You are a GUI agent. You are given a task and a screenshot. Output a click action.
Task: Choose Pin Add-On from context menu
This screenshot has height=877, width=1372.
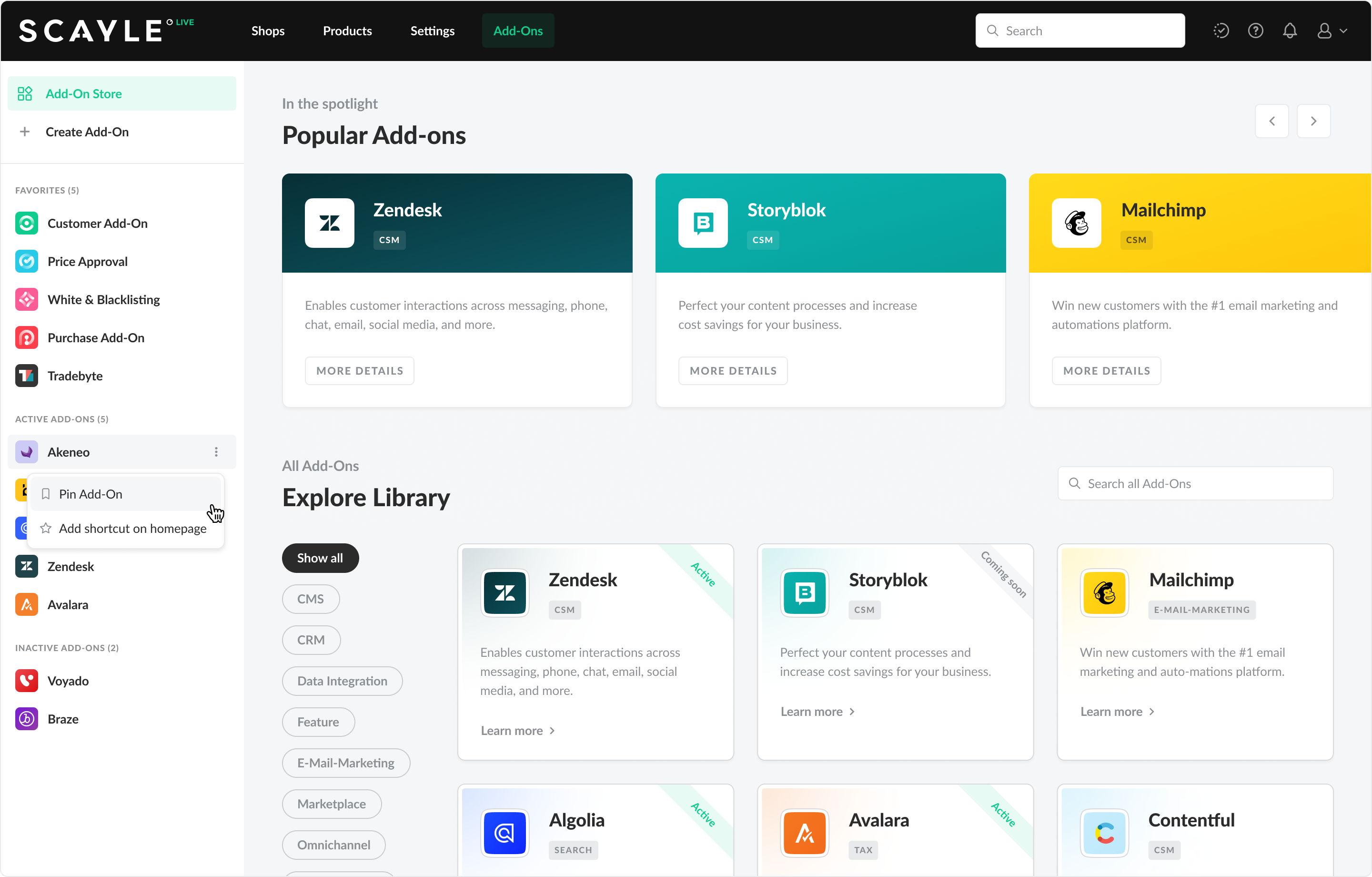[x=91, y=494]
